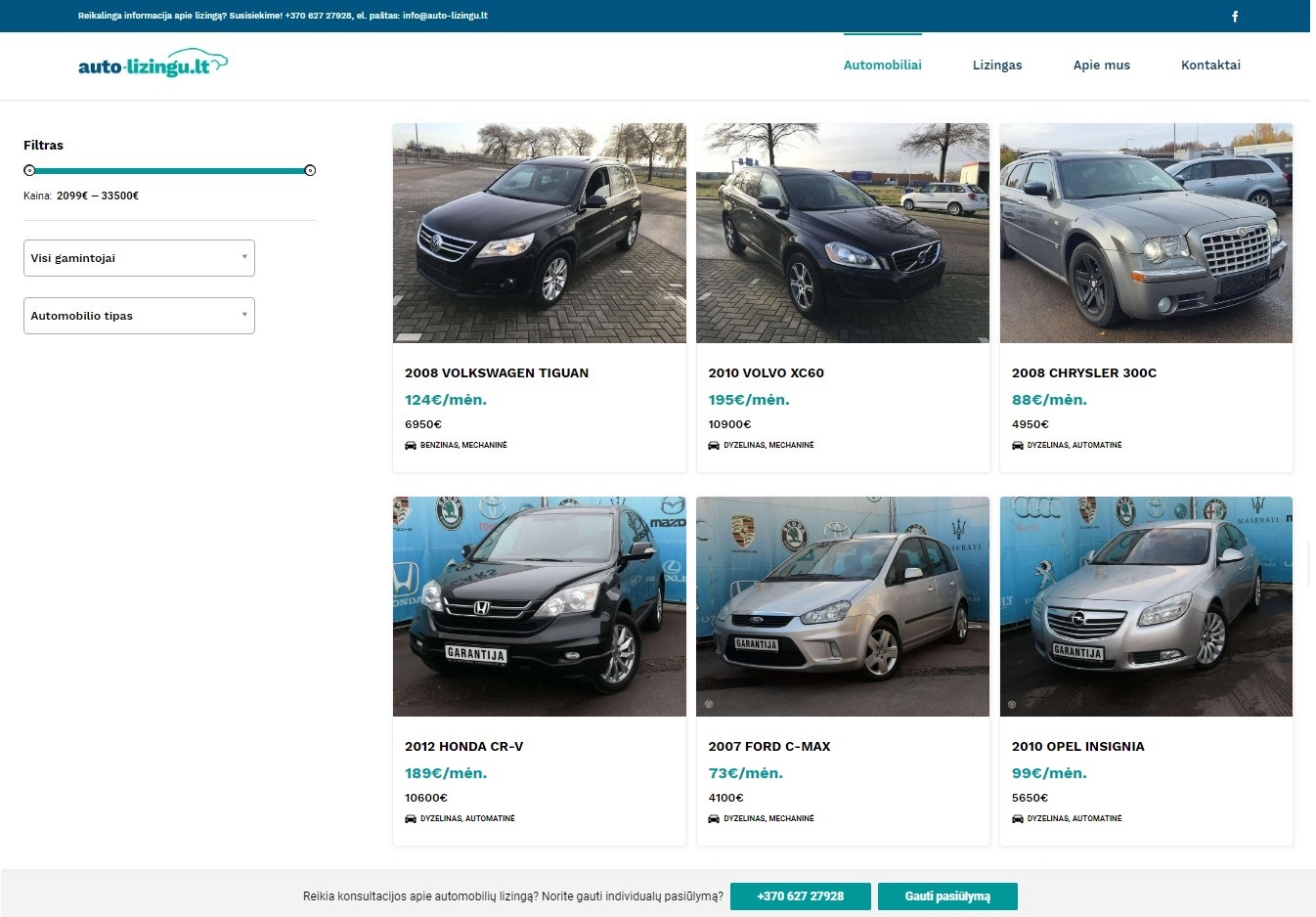Click car icon under Opel Insignia
1316x917 pixels.
pos(1018,818)
